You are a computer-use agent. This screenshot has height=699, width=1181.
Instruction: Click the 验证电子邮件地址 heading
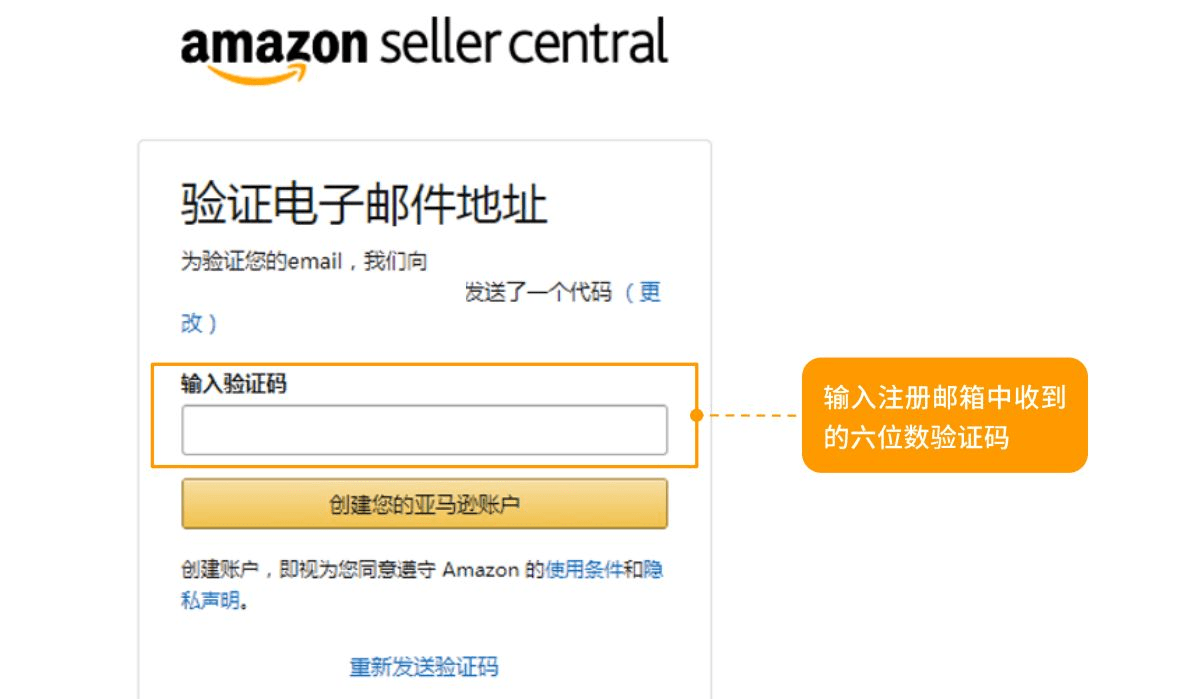[364, 205]
